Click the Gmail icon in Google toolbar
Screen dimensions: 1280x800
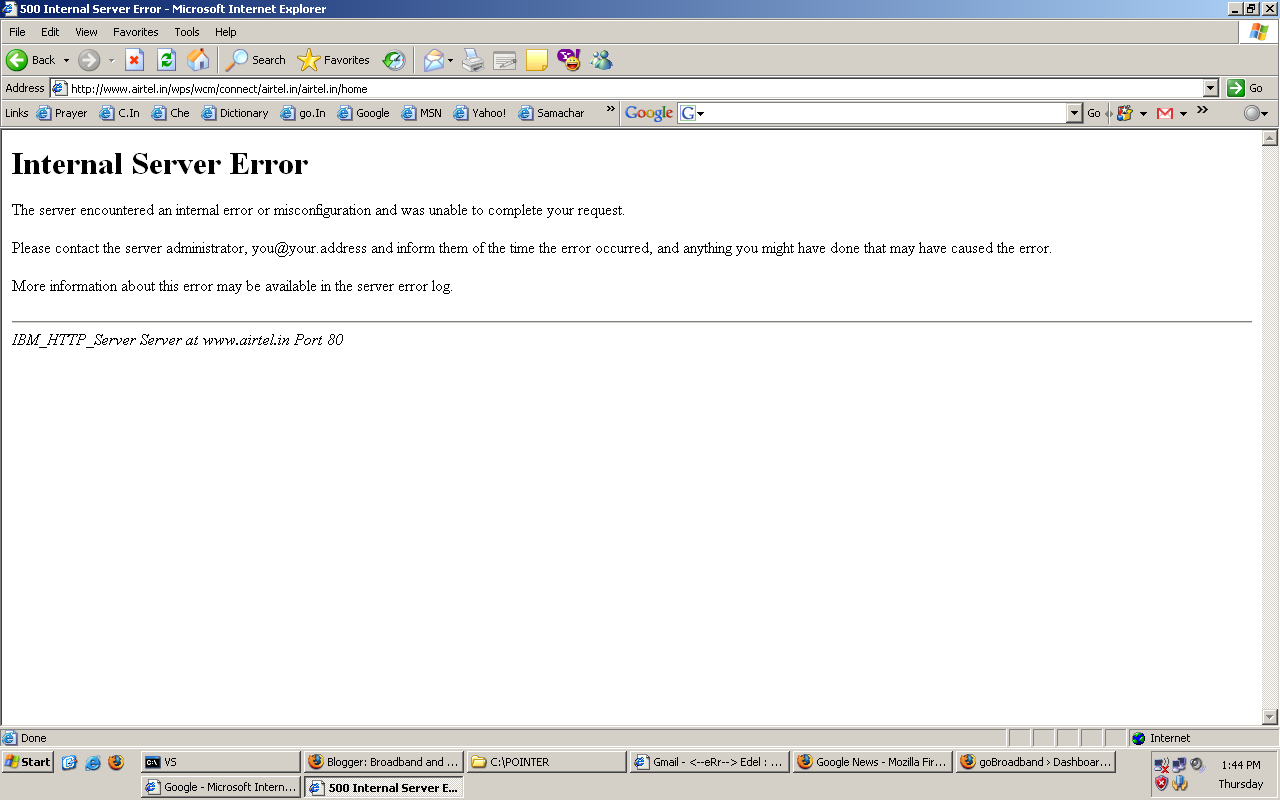1165,113
